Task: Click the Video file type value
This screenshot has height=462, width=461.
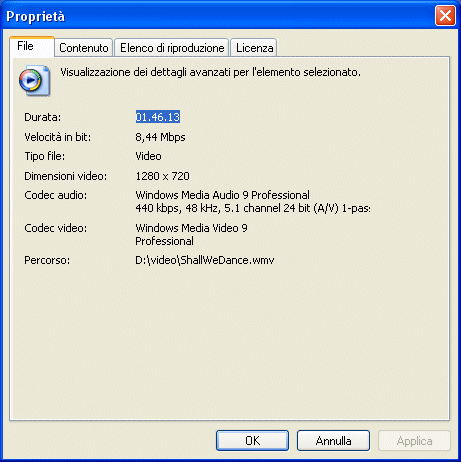Action: pos(148,156)
